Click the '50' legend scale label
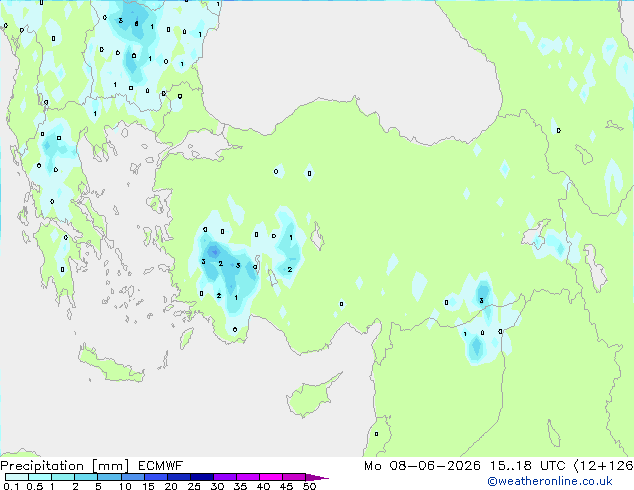The width and height of the screenshot is (634, 490). [x=309, y=486]
